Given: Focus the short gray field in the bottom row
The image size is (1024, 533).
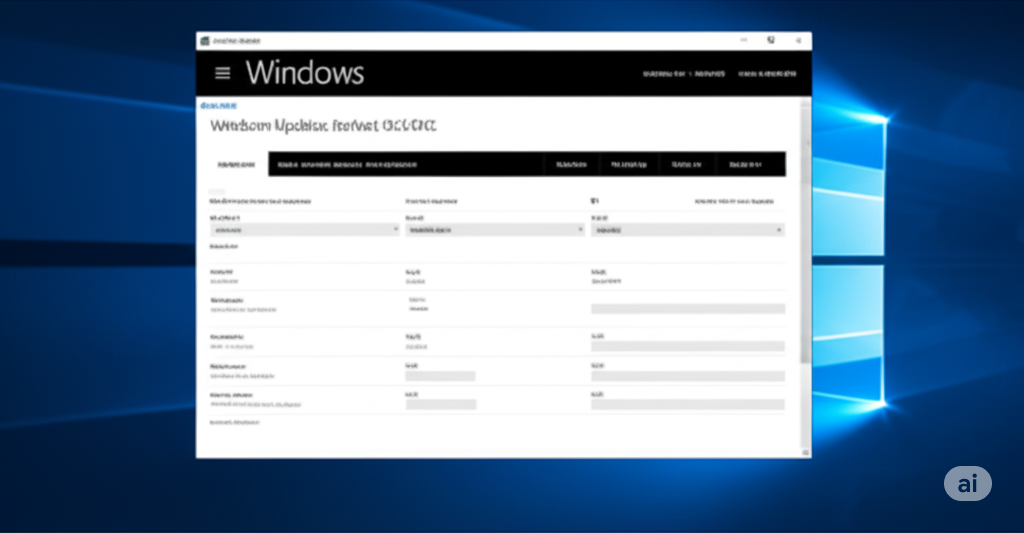Looking at the screenshot, I should pyautogui.click(x=441, y=405).
